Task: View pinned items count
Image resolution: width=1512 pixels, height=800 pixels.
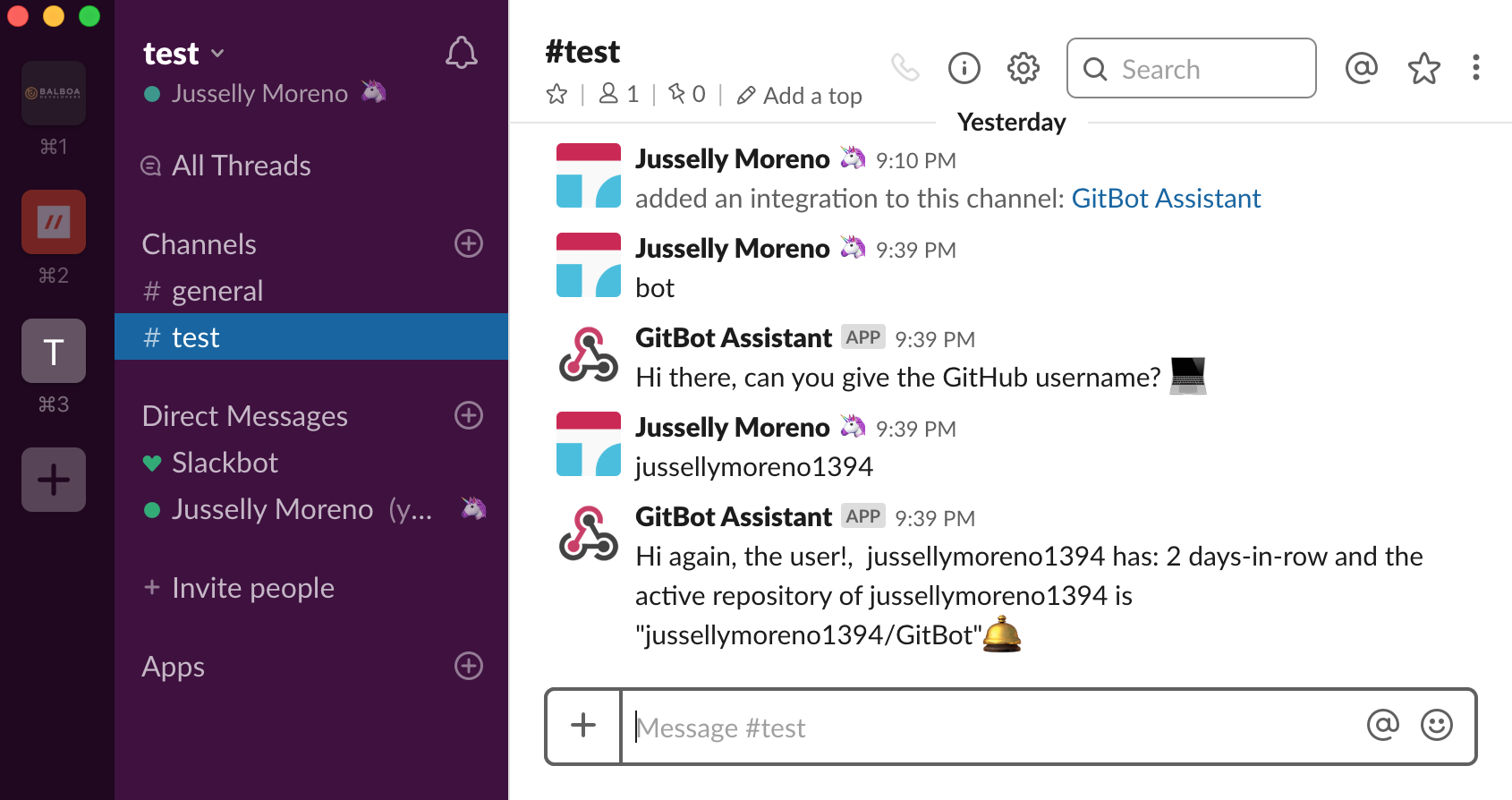Action: pos(687,94)
